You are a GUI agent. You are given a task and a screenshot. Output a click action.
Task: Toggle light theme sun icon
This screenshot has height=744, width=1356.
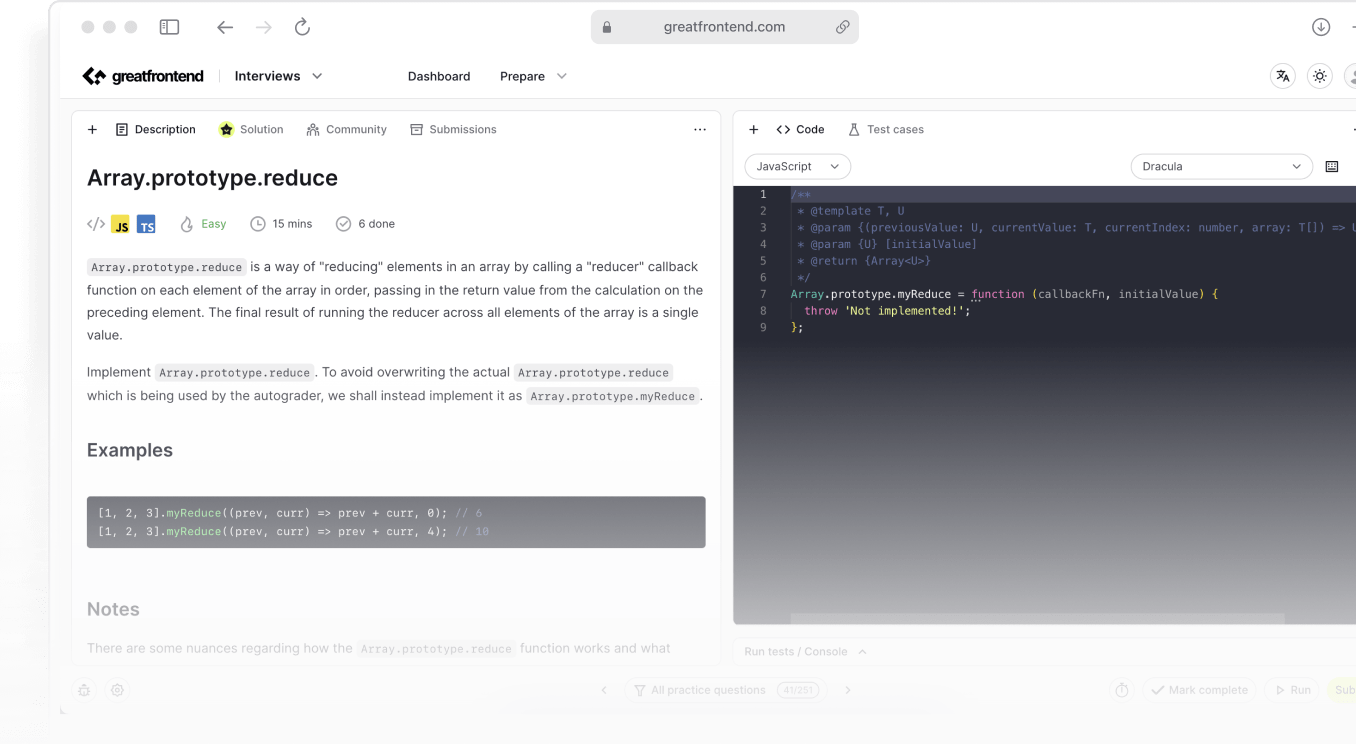pos(1320,76)
